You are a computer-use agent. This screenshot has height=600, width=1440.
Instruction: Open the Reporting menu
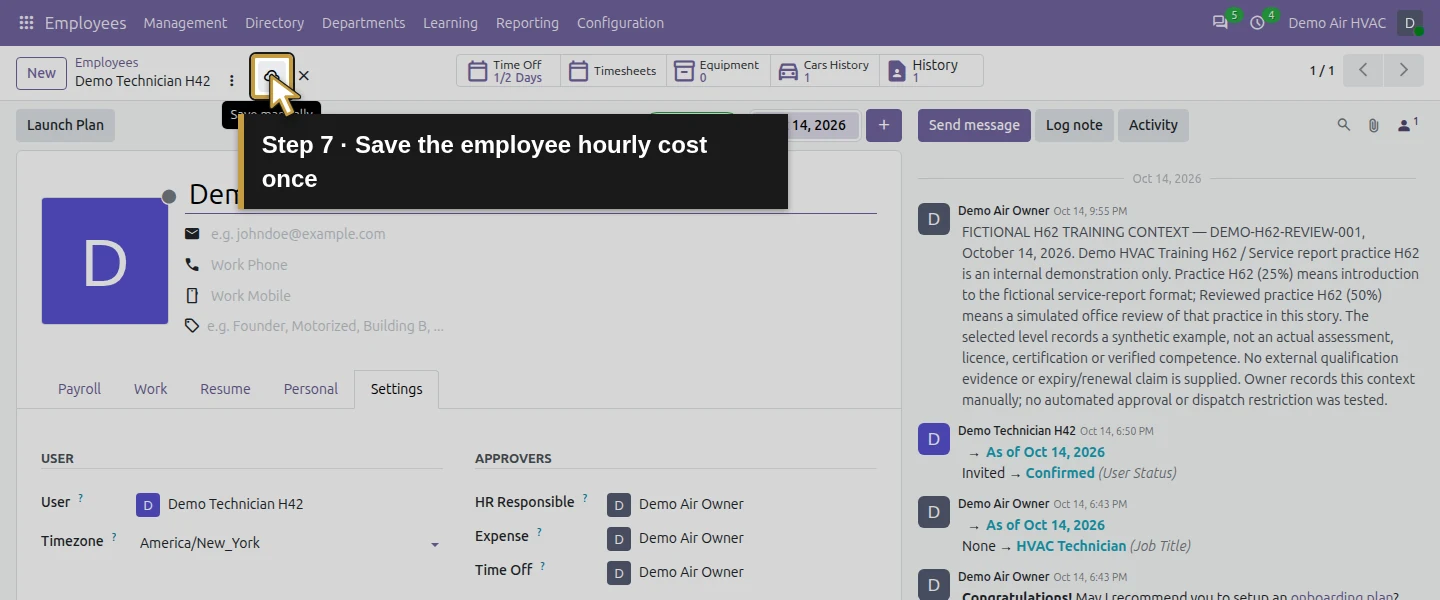(527, 23)
